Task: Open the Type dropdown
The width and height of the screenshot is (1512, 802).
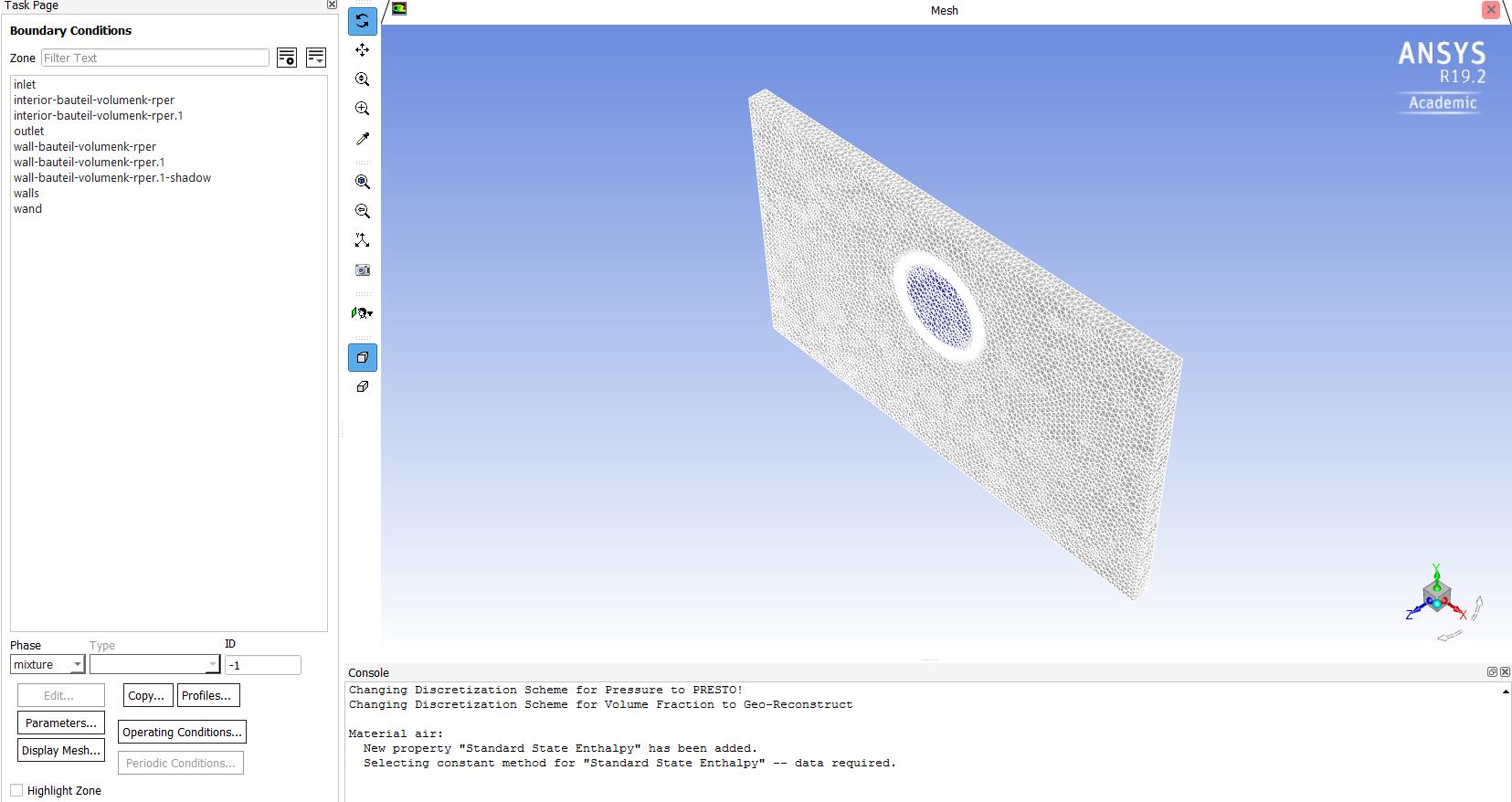Action: click(154, 665)
